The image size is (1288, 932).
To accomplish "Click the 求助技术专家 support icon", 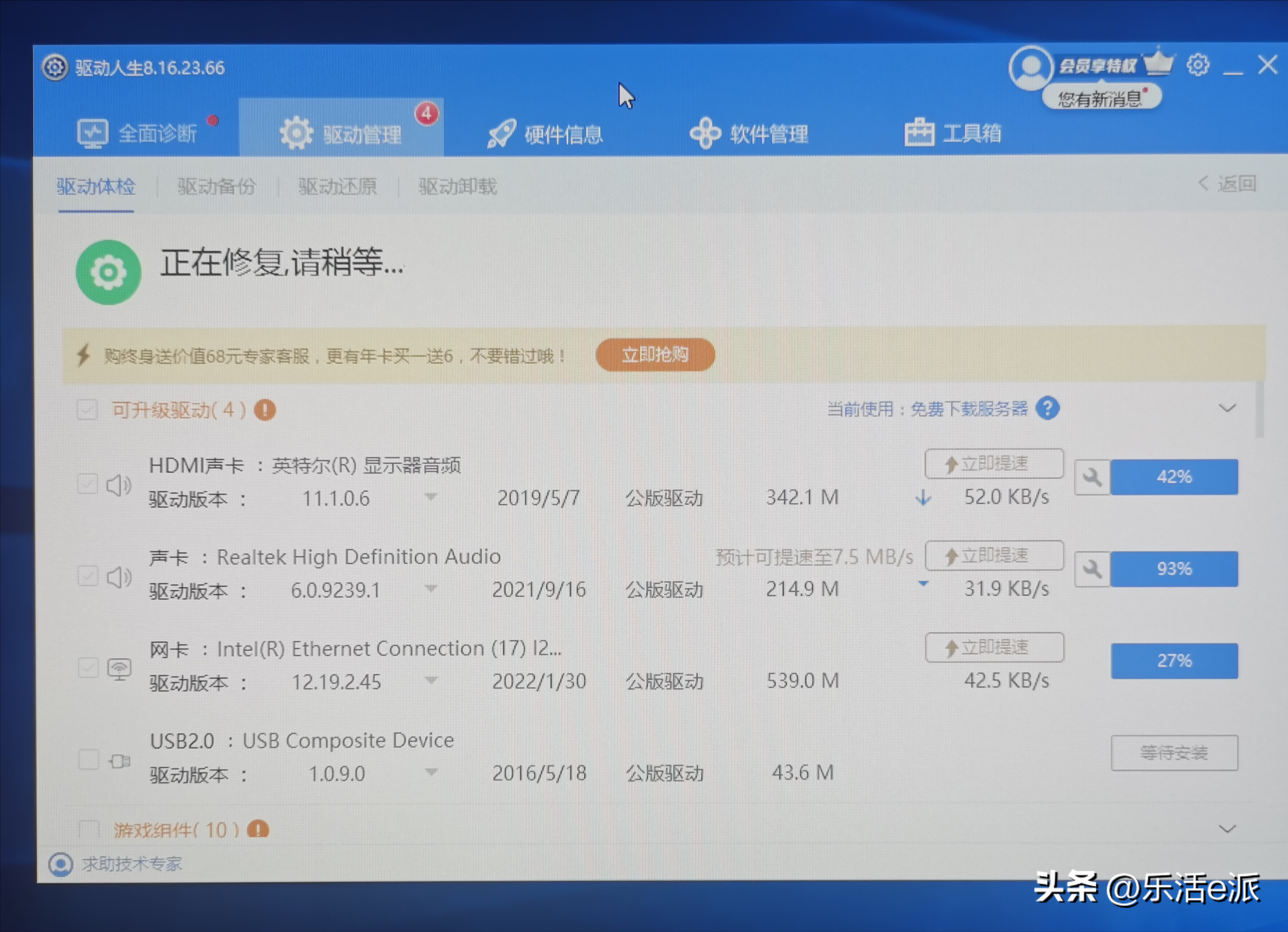I will tap(61, 865).
